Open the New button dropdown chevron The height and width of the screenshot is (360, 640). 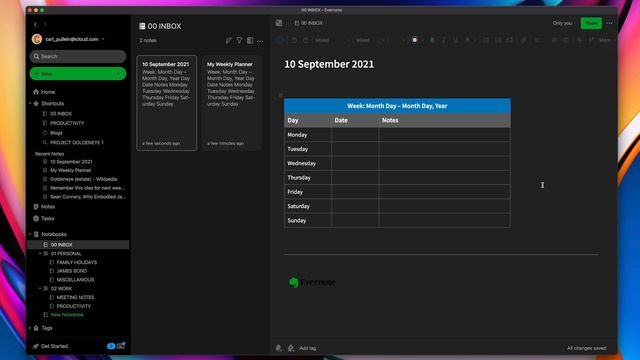[x=119, y=73]
